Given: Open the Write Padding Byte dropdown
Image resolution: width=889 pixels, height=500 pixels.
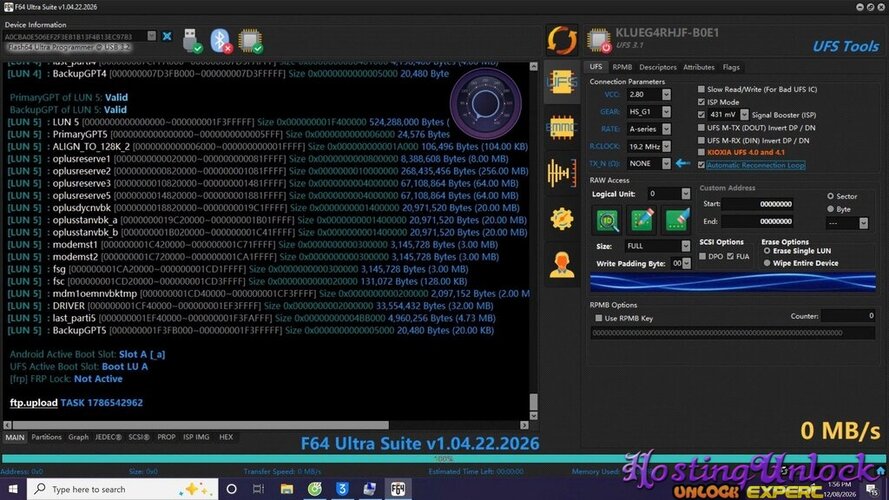Looking at the screenshot, I should 687,264.
